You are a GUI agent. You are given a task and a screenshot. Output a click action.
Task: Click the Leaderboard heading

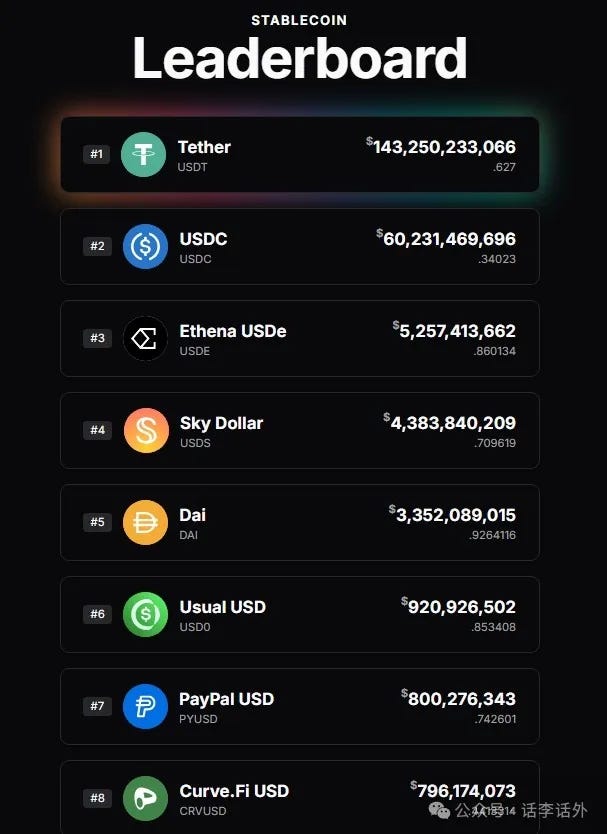pos(300,58)
